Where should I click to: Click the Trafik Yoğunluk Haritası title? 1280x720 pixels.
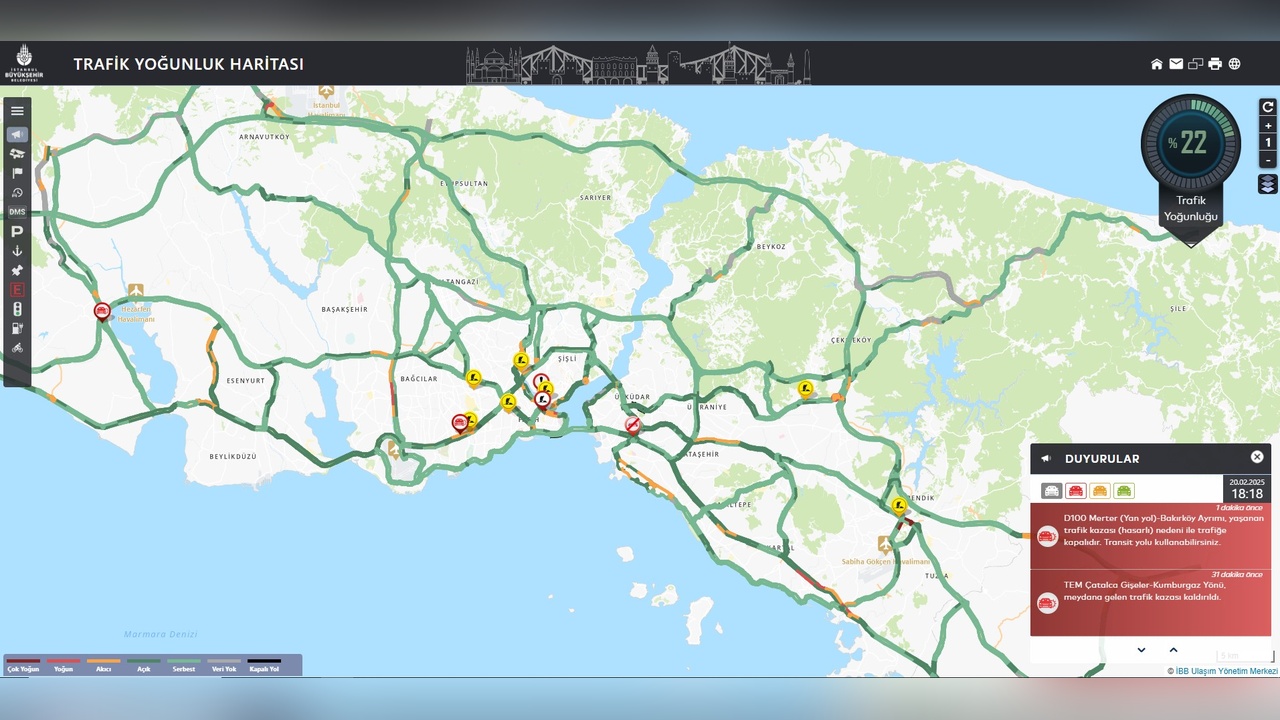[188, 64]
